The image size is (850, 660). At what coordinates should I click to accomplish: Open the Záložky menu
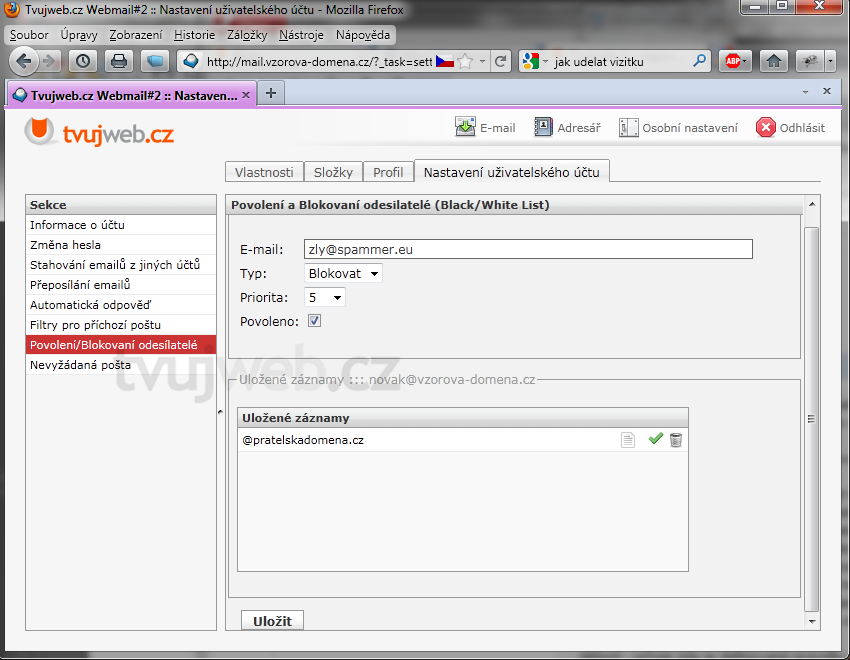point(247,35)
